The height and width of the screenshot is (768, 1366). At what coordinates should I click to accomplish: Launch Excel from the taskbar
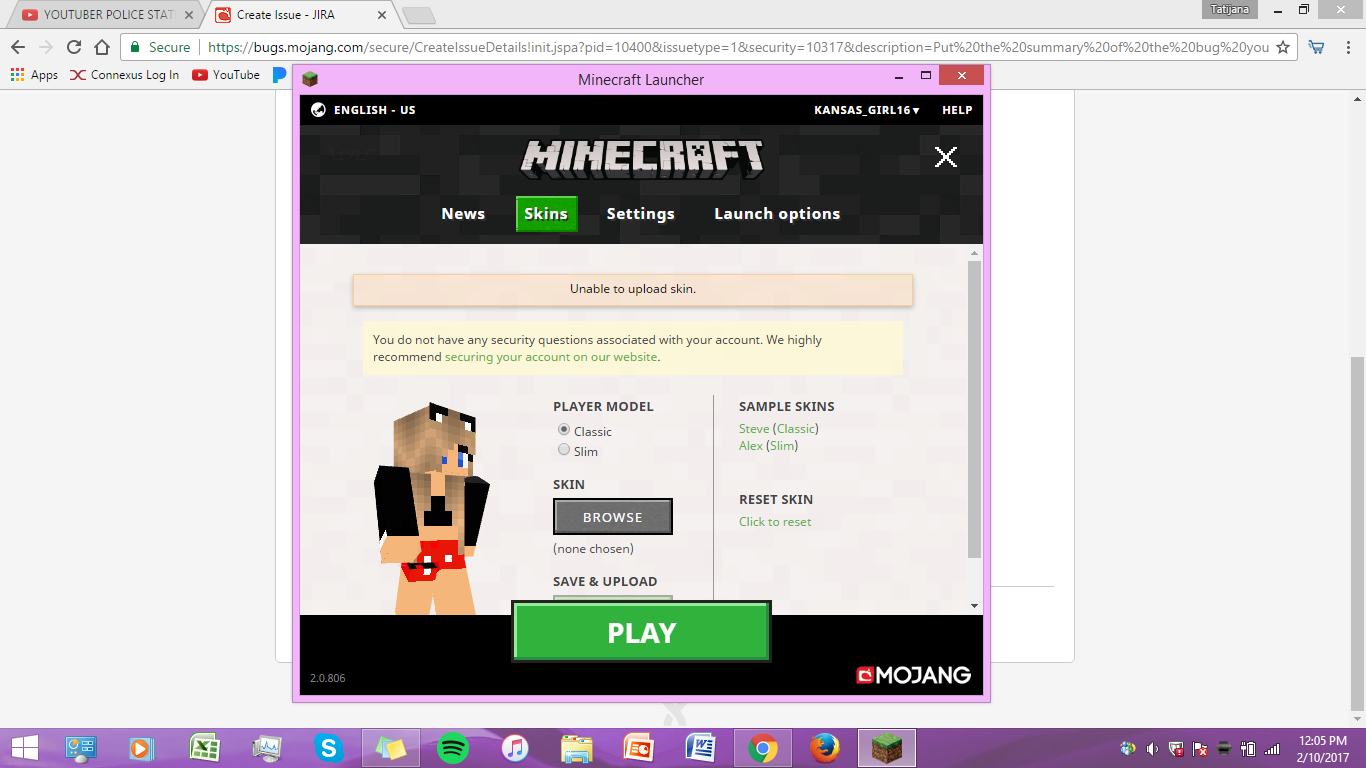tap(204, 748)
